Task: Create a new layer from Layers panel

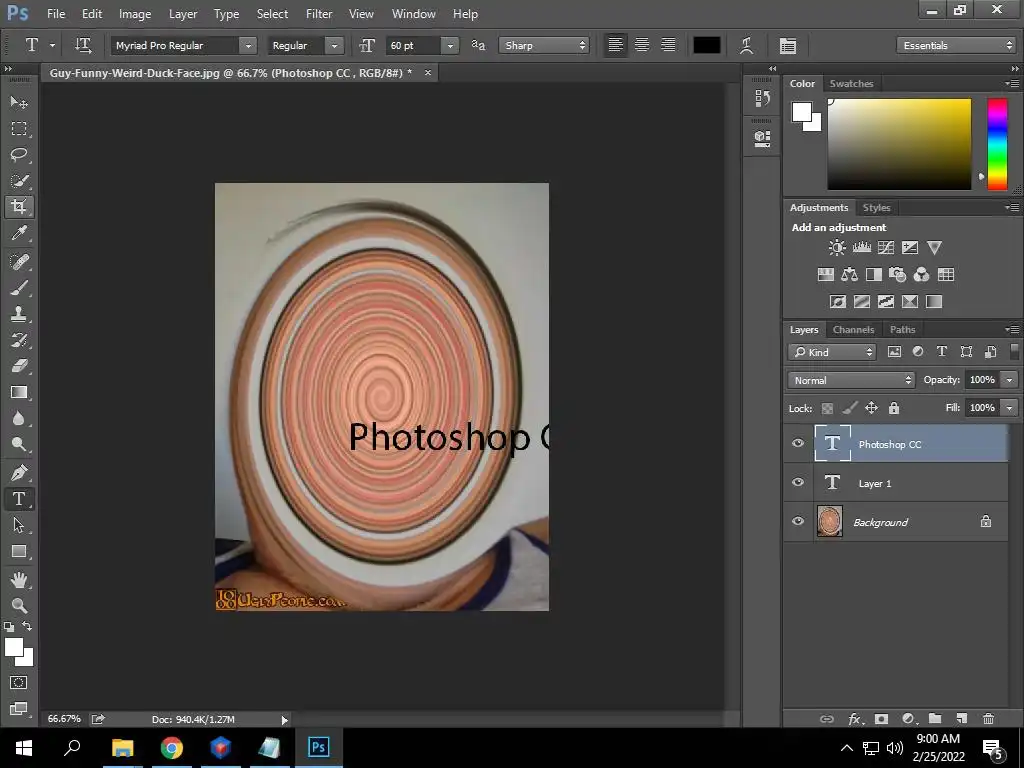Action: tap(961, 719)
